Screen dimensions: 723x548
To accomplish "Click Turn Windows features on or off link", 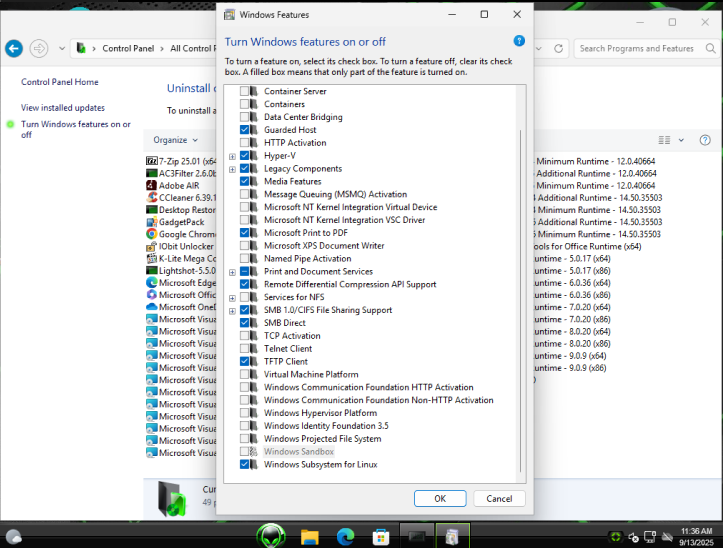I will (76, 129).
